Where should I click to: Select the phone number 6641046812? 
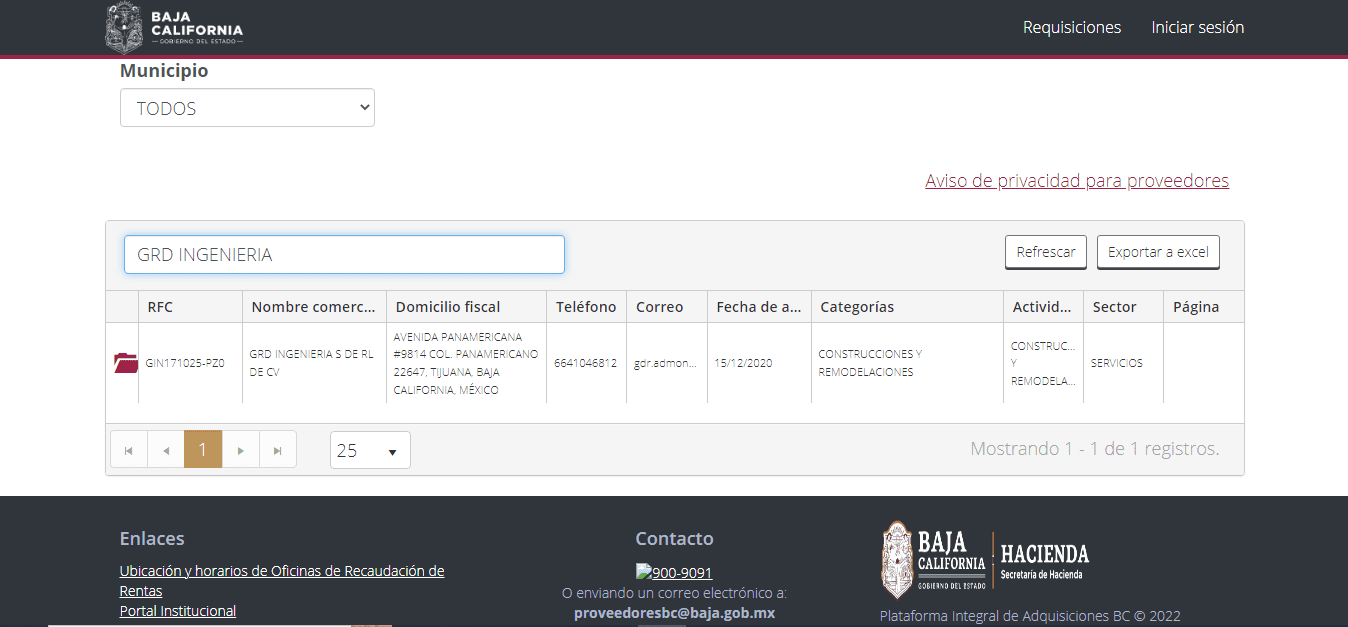586,363
